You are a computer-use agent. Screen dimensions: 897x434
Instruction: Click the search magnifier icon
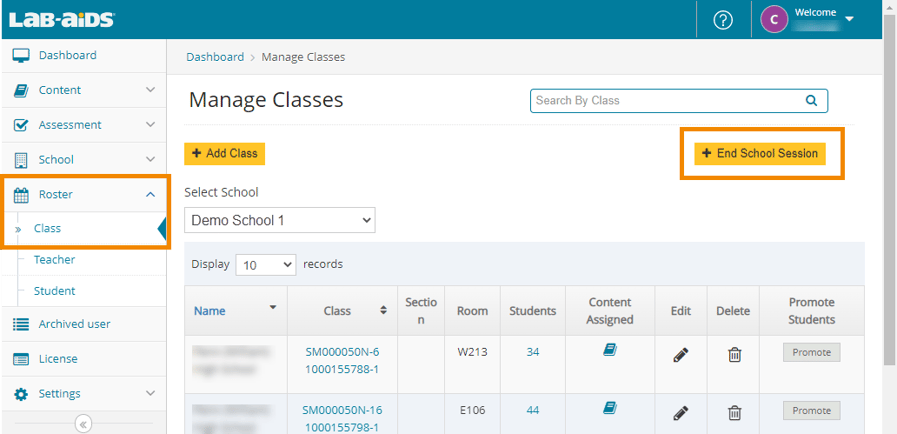pyautogui.click(x=811, y=101)
